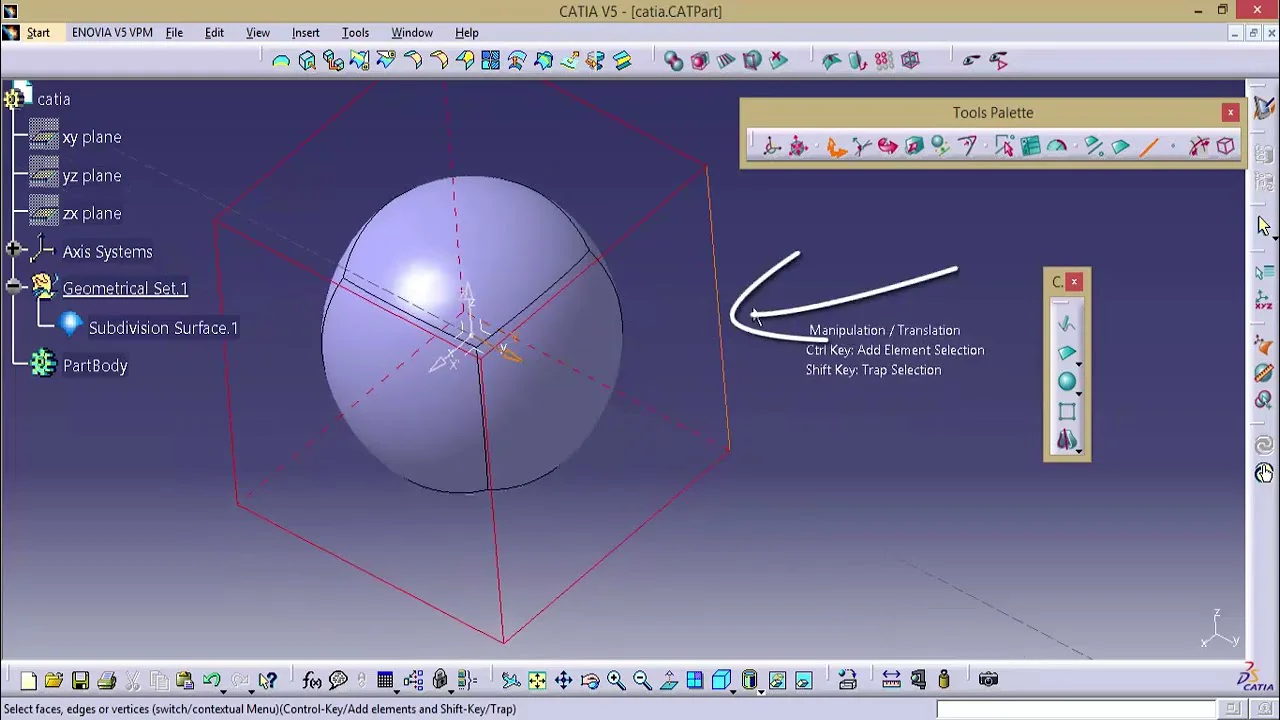
Task: Zoom in the view
Action: tap(615, 681)
